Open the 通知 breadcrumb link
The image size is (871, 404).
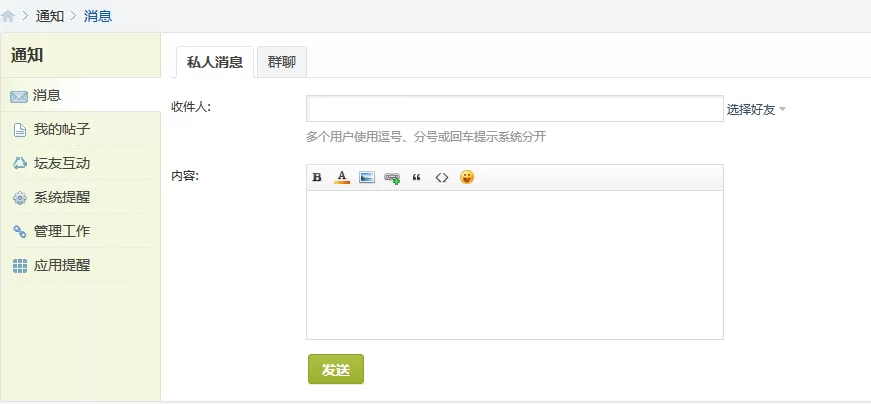point(50,16)
